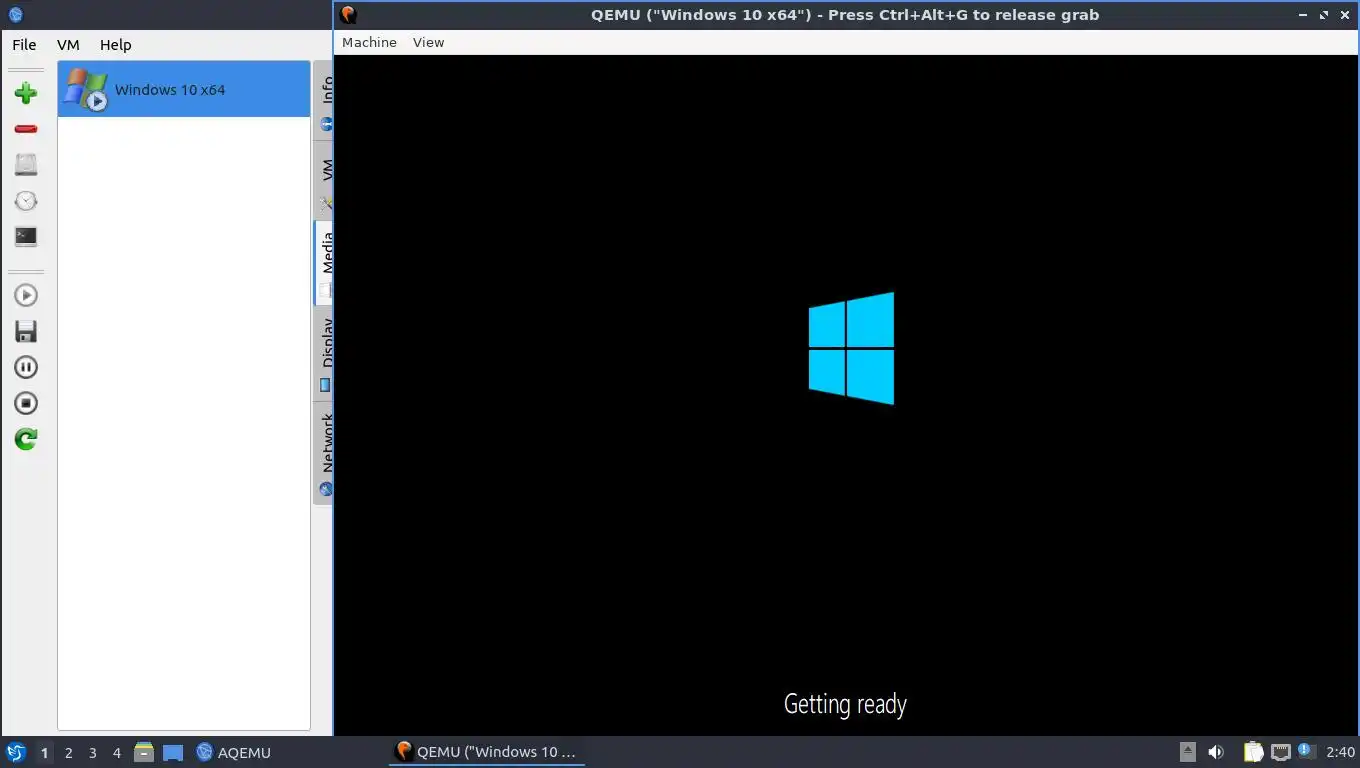Image resolution: width=1360 pixels, height=768 pixels.
Task: Open the VM menu in AQEMU
Action: pyautogui.click(x=68, y=45)
